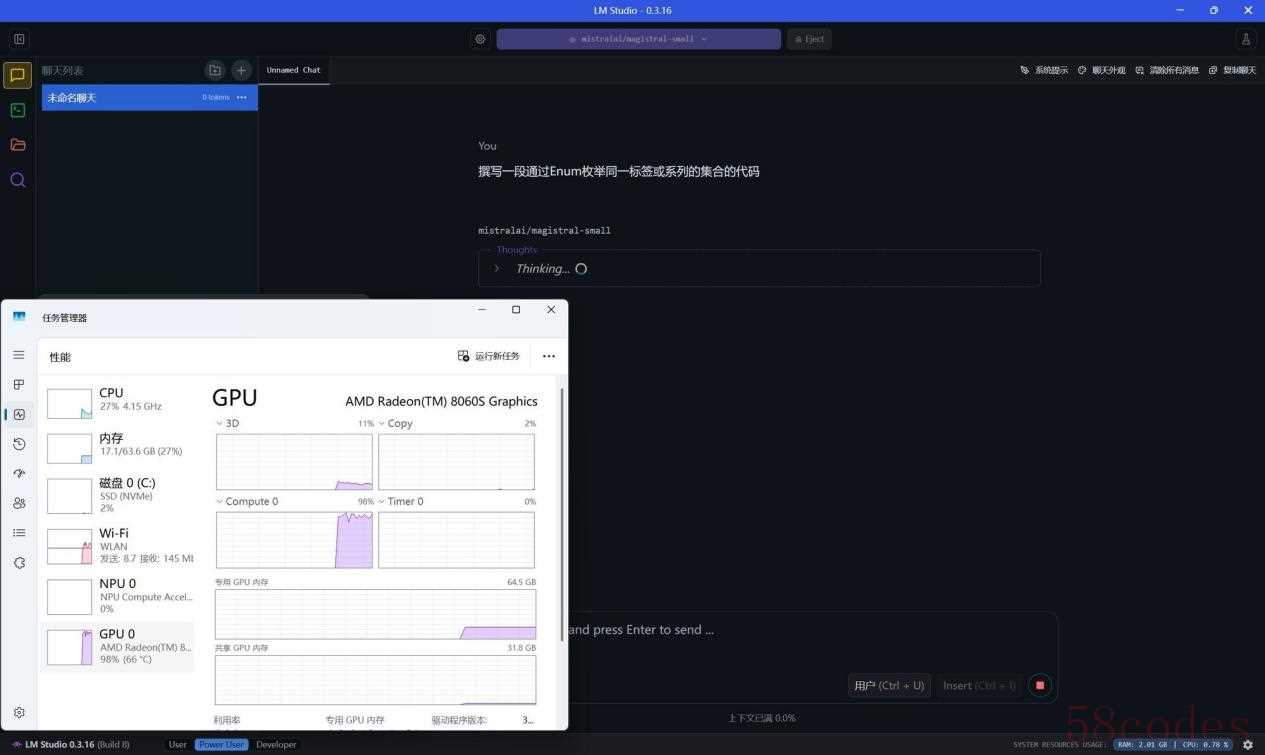Open the flask icon at top right

tap(1246, 39)
